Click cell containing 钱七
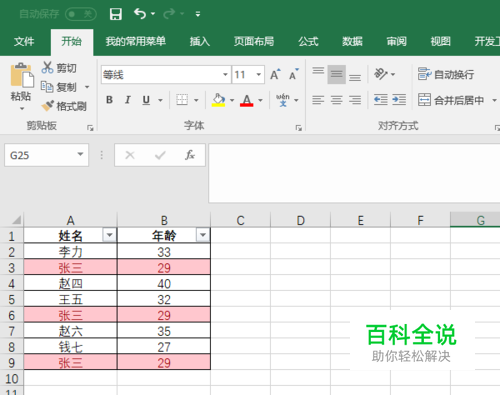This screenshot has width=500, height=395. click(x=70, y=347)
